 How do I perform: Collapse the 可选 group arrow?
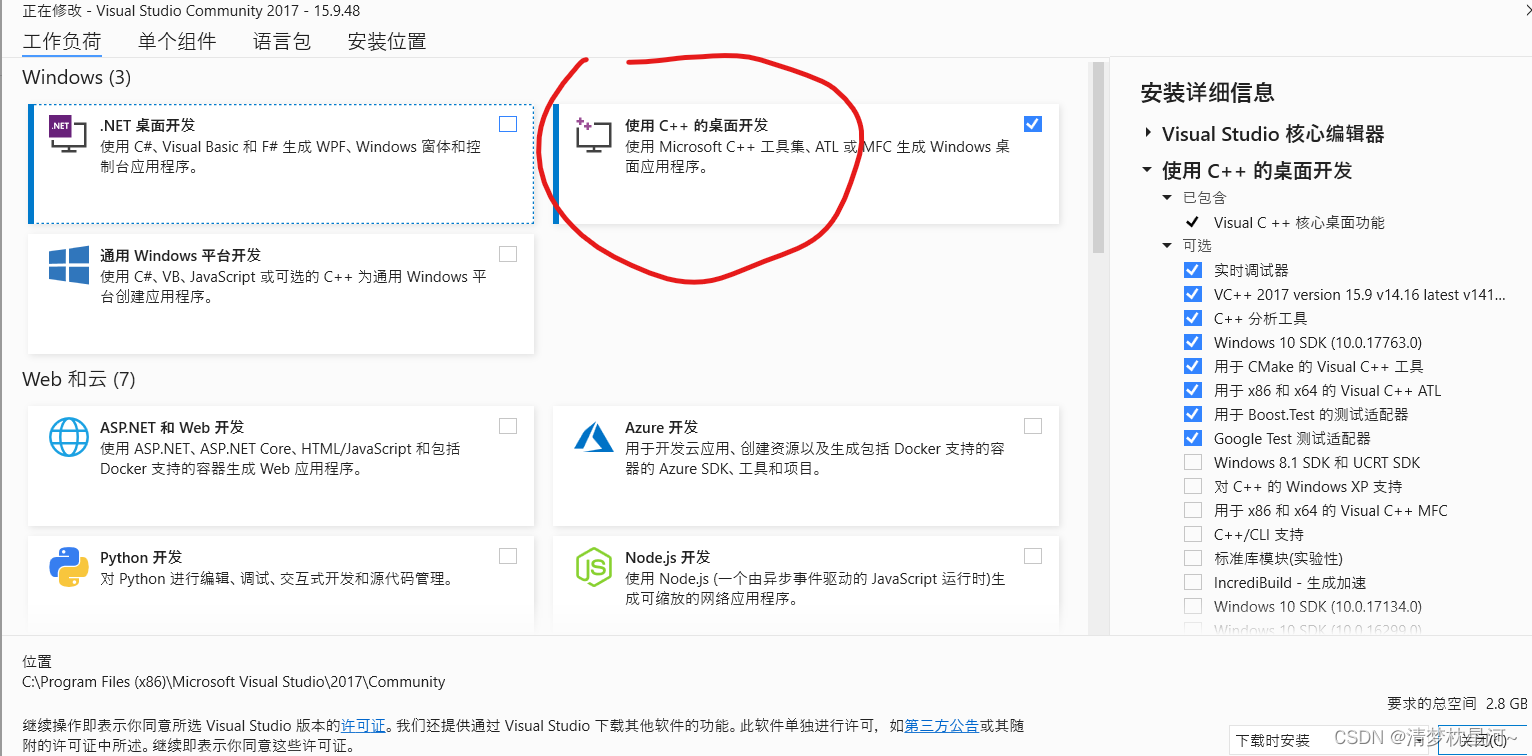[x=1167, y=246]
